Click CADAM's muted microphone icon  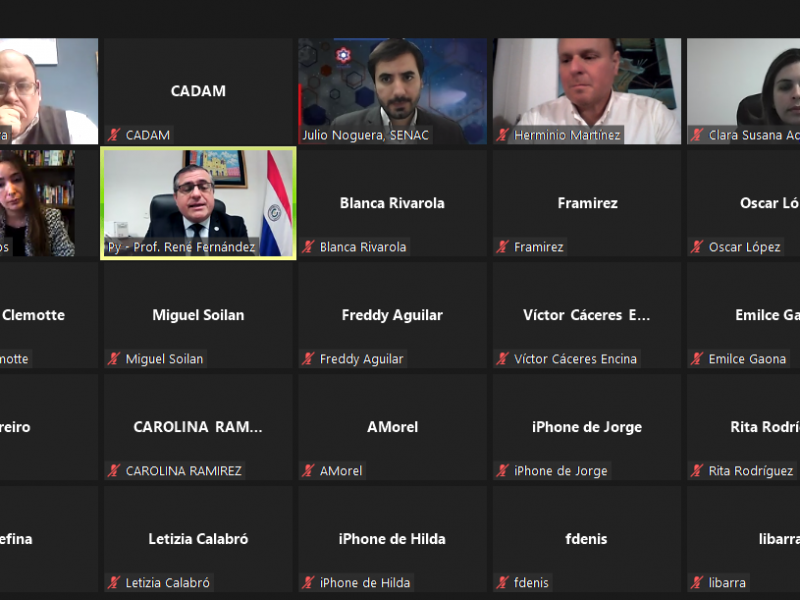(x=114, y=135)
